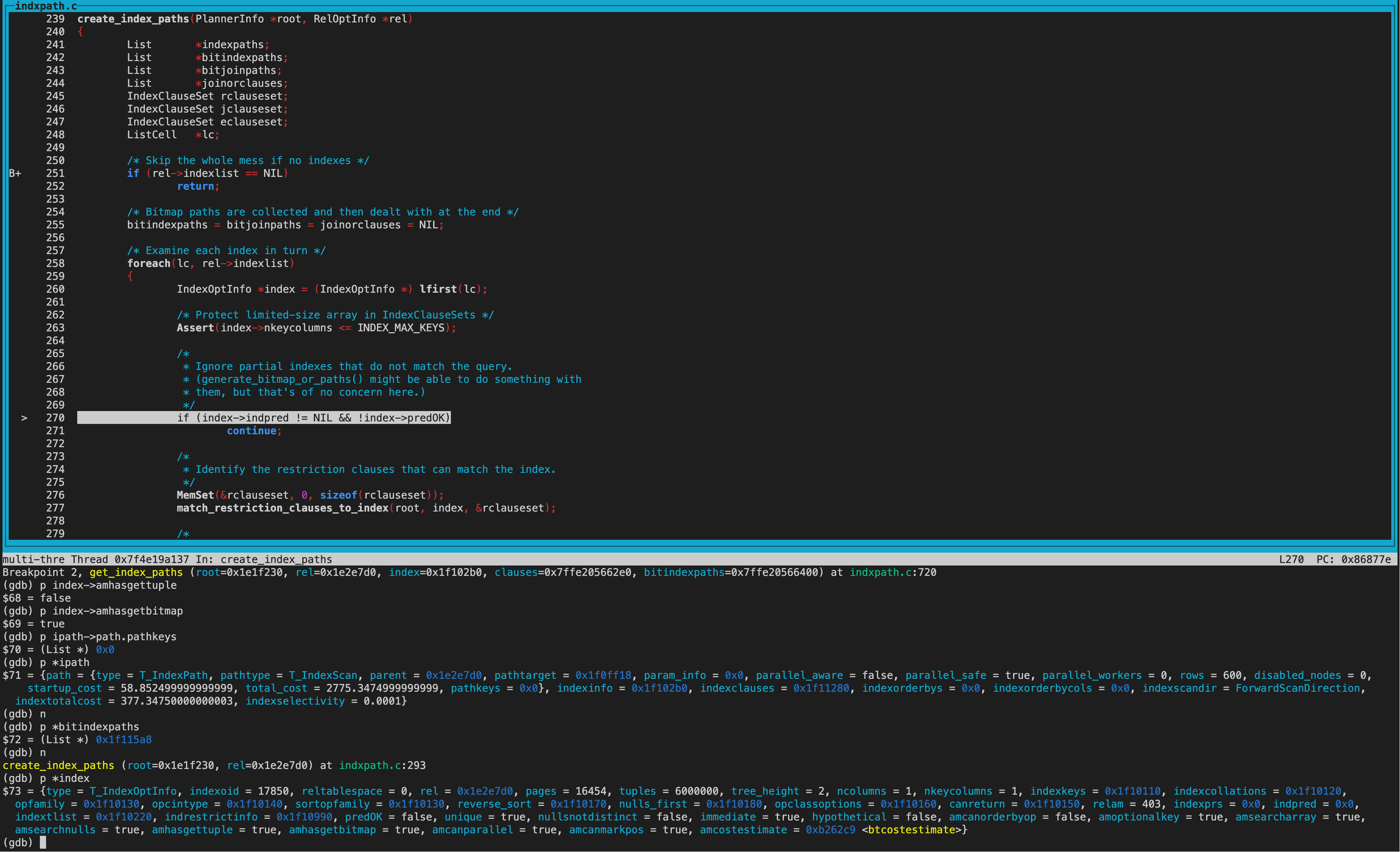
Task: Click the T_IndexOptInfo type value in $73
Action: coord(133,791)
